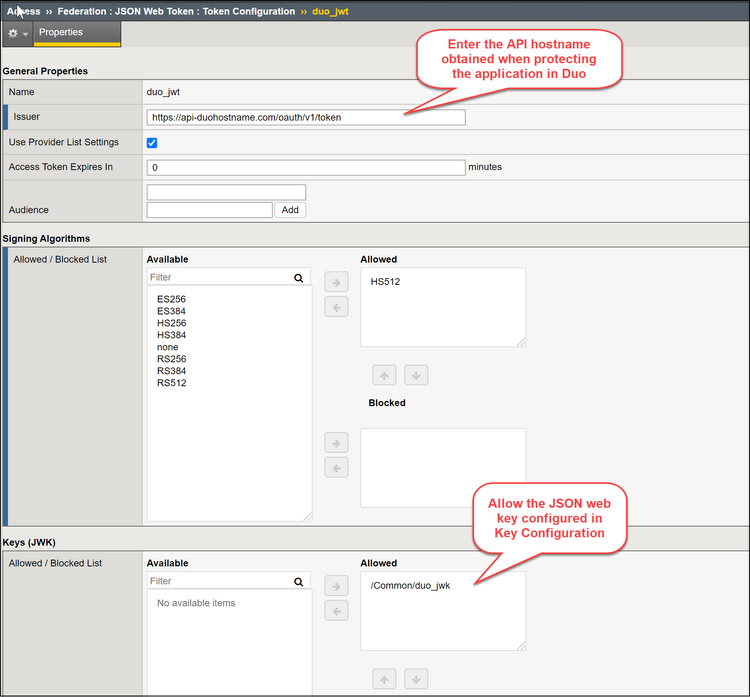
Task: Click the Add audience button
Action: [290, 210]
